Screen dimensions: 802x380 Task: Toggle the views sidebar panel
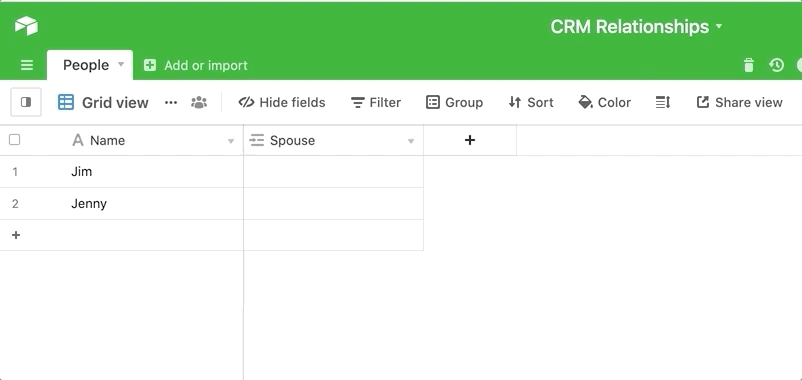coord(26,102)
